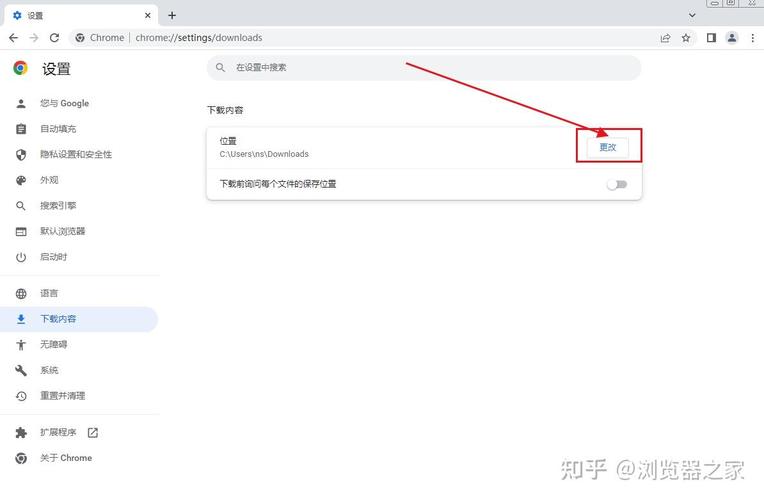Image resolution: width=764 pixels, height=500 pixels.
Task: Click the path C:\Users\ns\Downloads
Action: click(264, 154)
